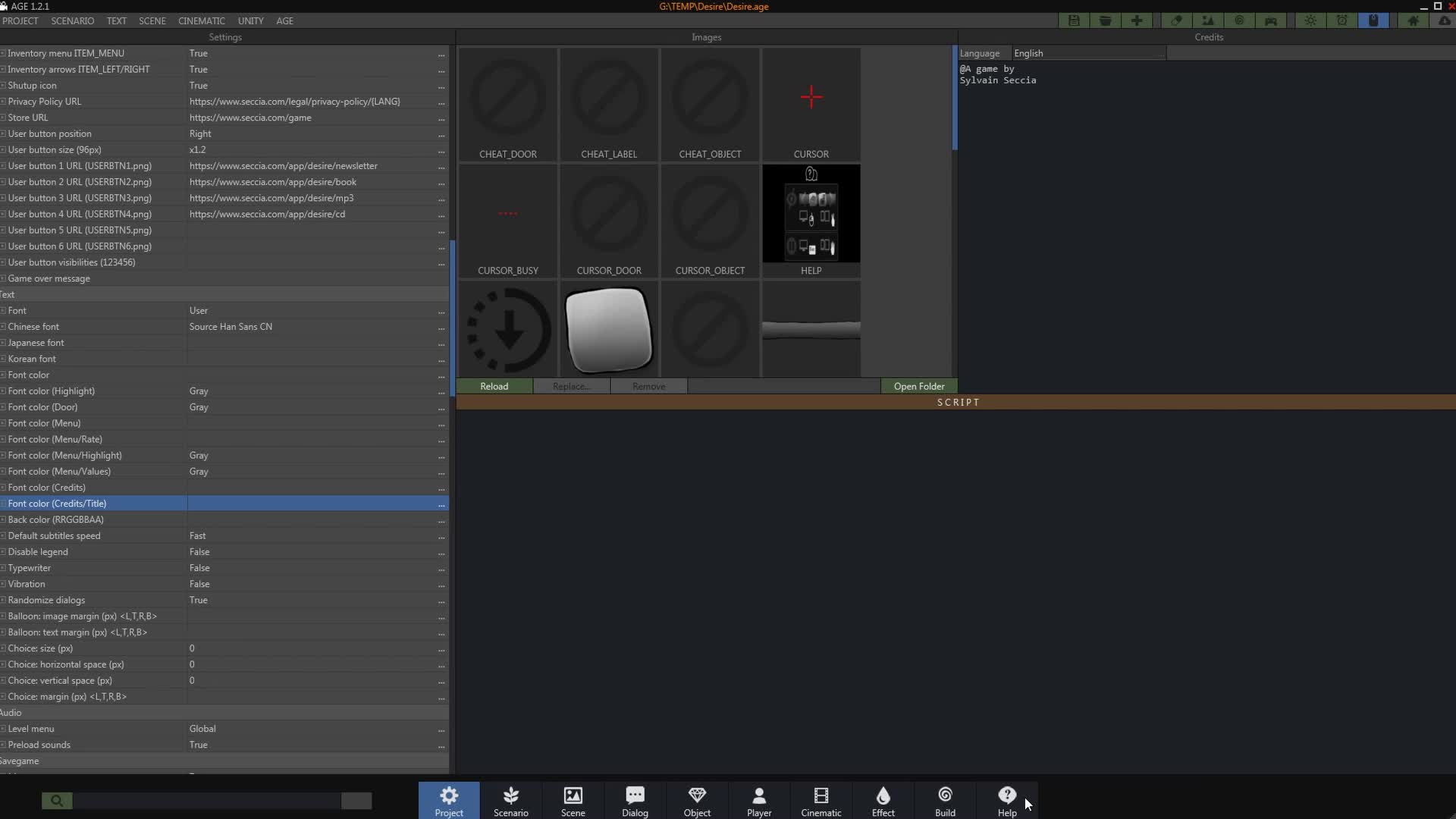The width and height of the screenshot is (1456, 819).
Task: Open the PROJECT menu
Action: [x=20, y=20]
